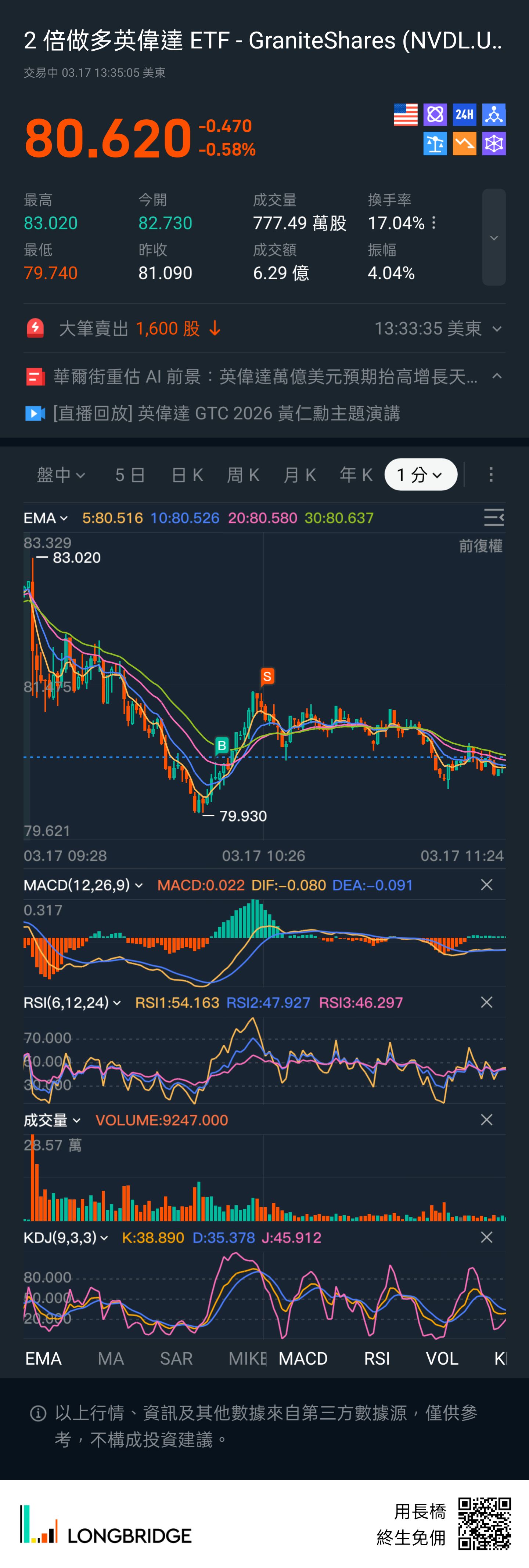Switch to the 5 日 chart tab
529x1568 pixels.
pos(130,475)
